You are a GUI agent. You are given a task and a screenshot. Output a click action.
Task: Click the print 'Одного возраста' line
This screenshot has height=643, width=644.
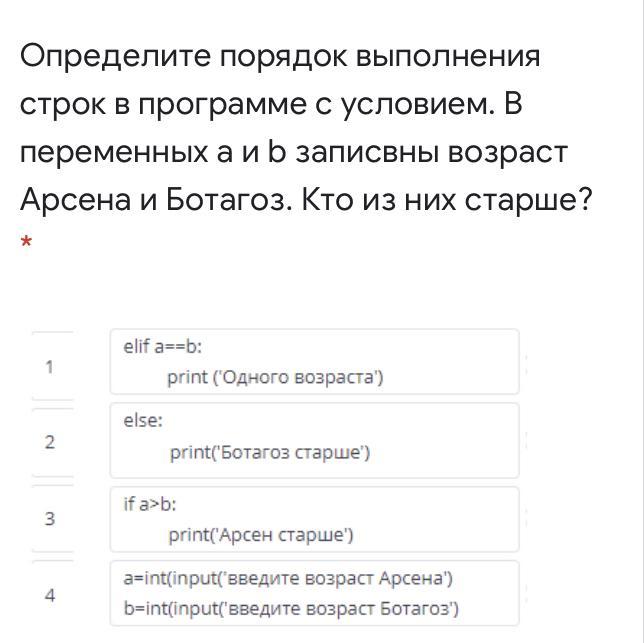pos(275,377)
